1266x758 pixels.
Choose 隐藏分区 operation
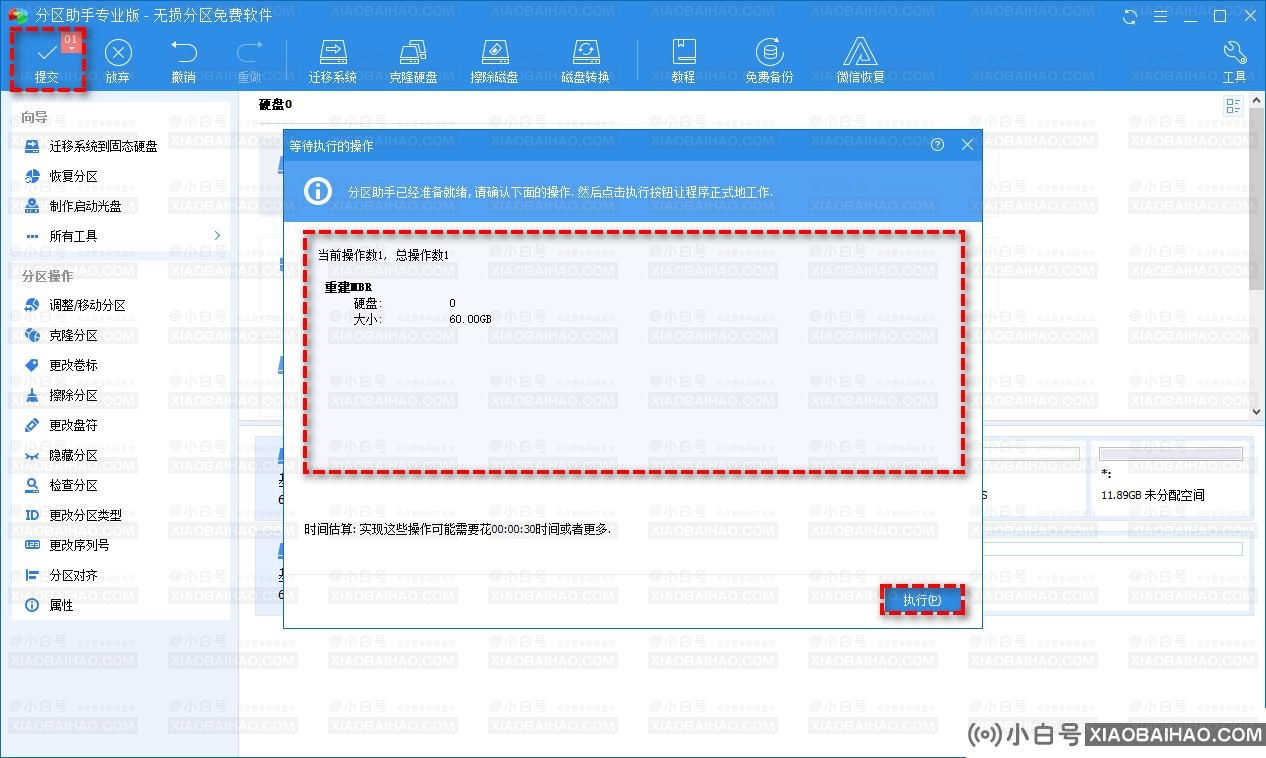73,455
